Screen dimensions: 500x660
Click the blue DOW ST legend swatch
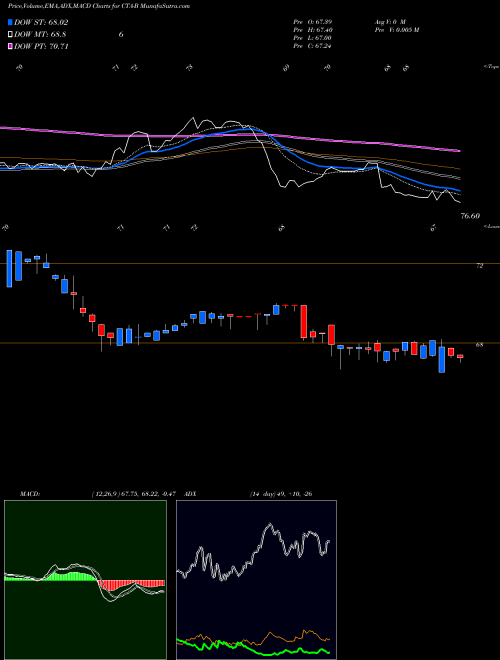(x=11, y=22)
